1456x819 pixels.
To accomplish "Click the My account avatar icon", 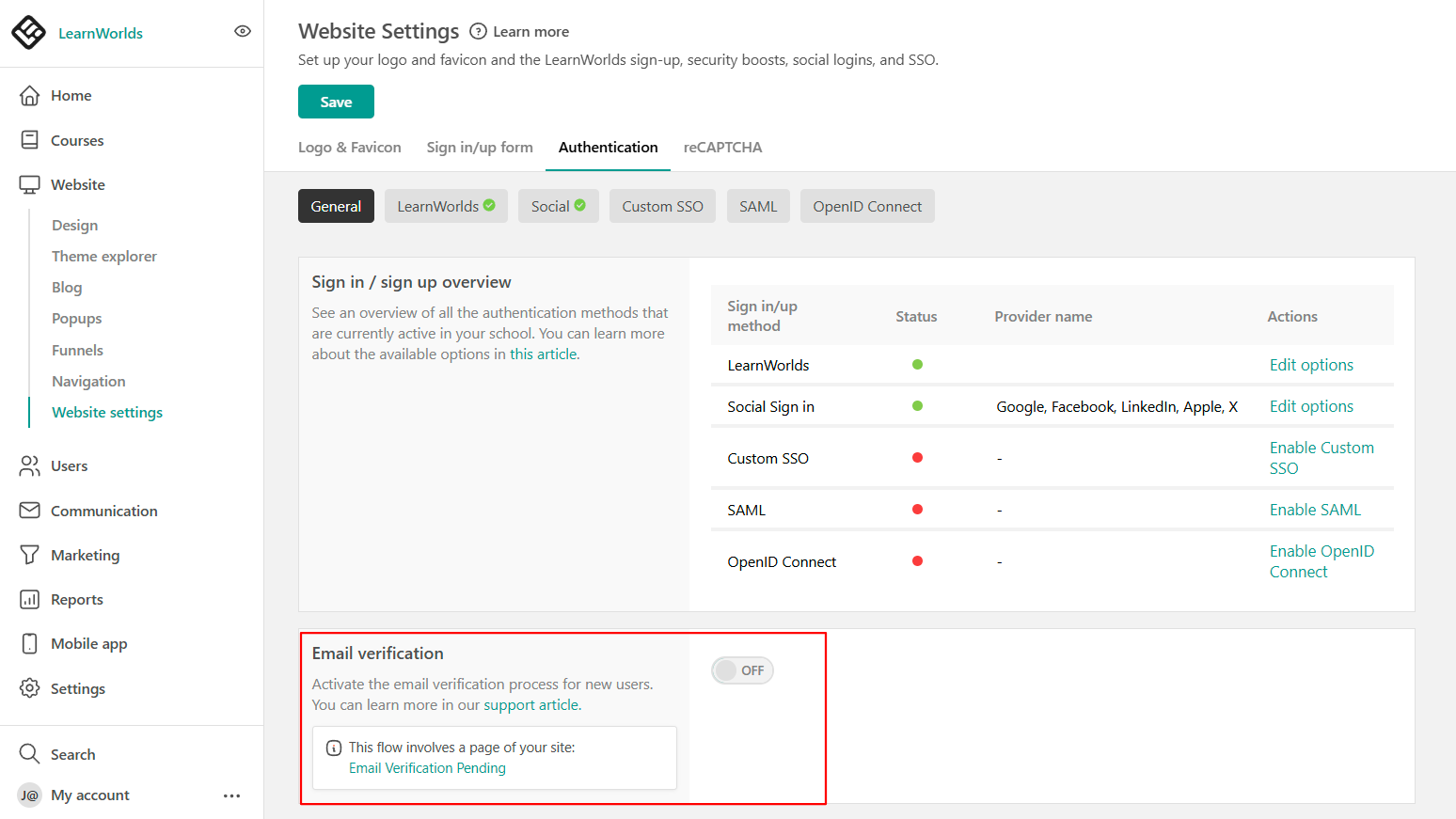I will click(x=30, y=795).
